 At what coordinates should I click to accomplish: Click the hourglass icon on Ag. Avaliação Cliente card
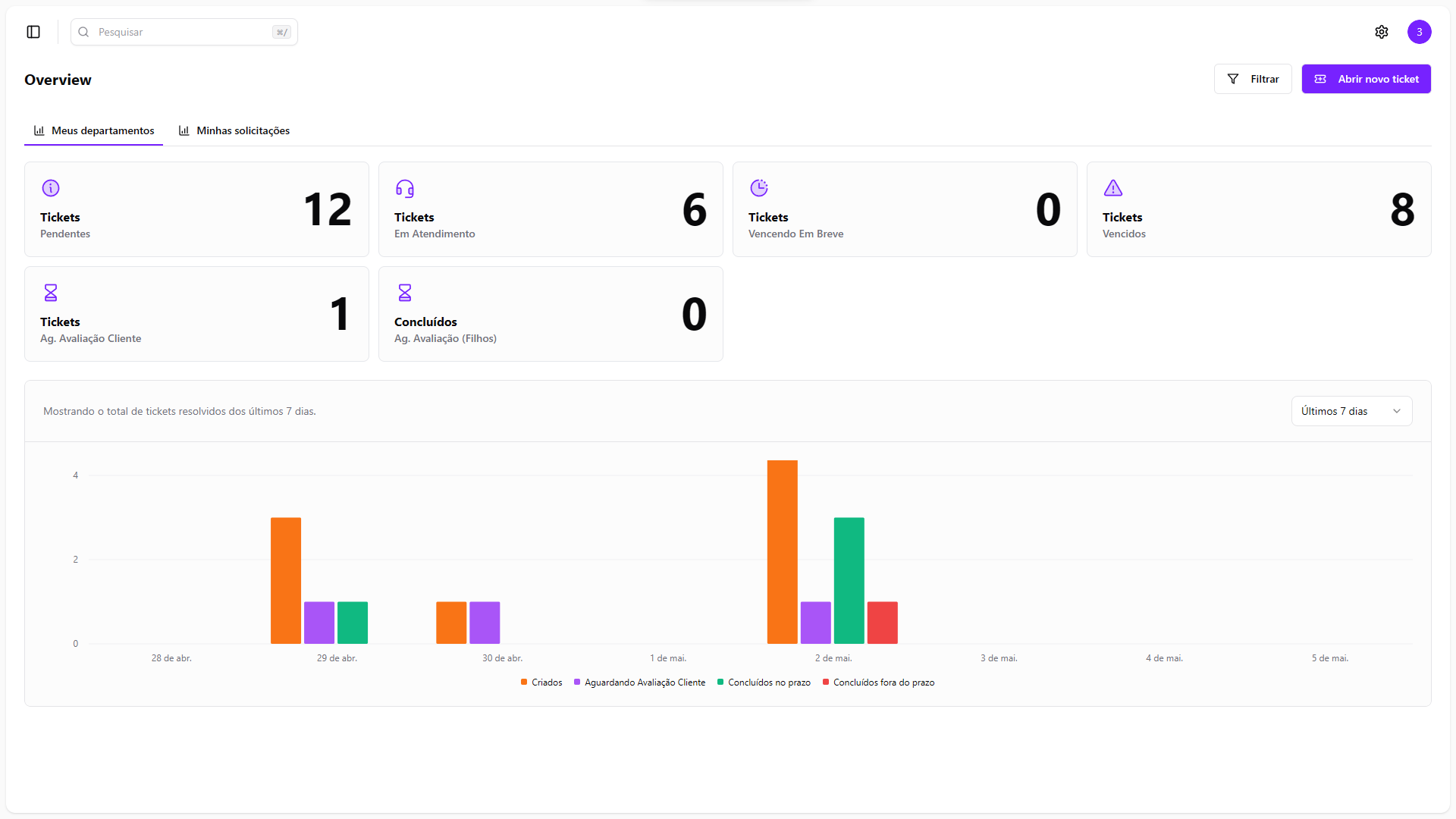click(51, 293)
